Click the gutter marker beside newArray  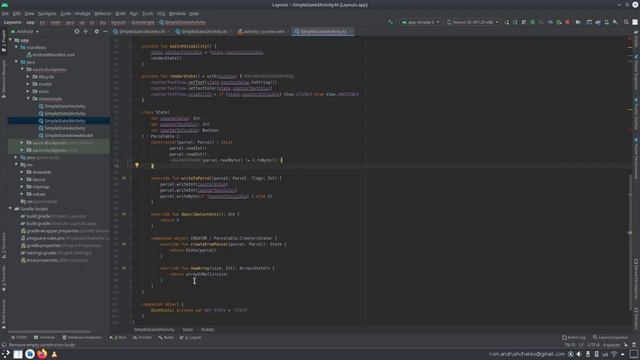[x=123, y=268]
